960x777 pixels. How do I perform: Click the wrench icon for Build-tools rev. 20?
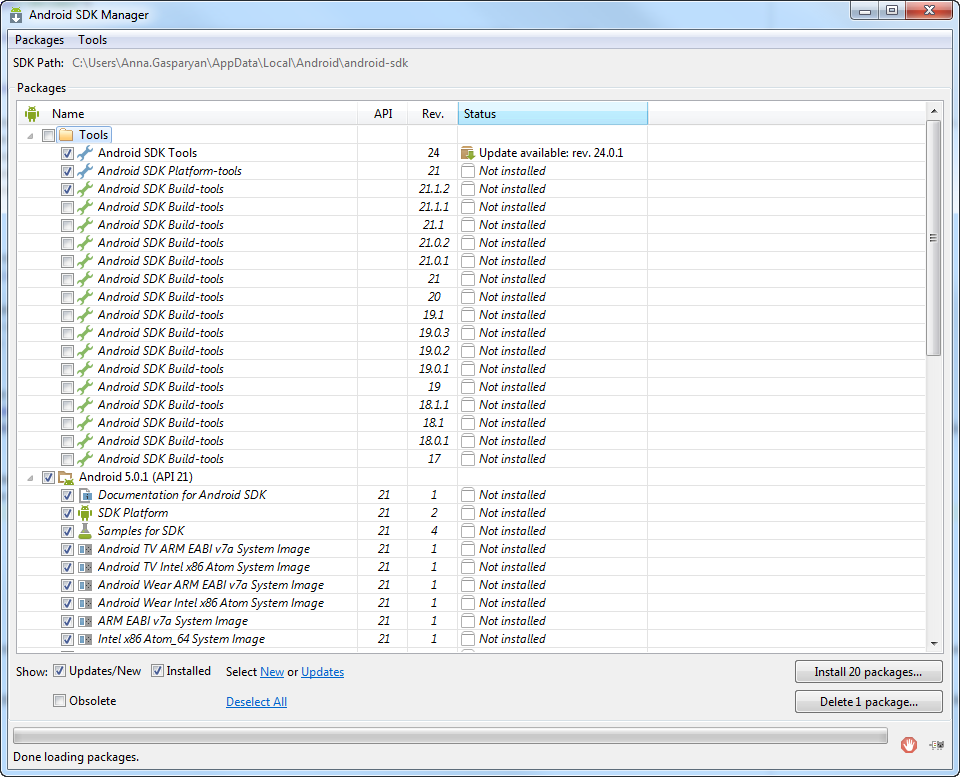point(85,297)
